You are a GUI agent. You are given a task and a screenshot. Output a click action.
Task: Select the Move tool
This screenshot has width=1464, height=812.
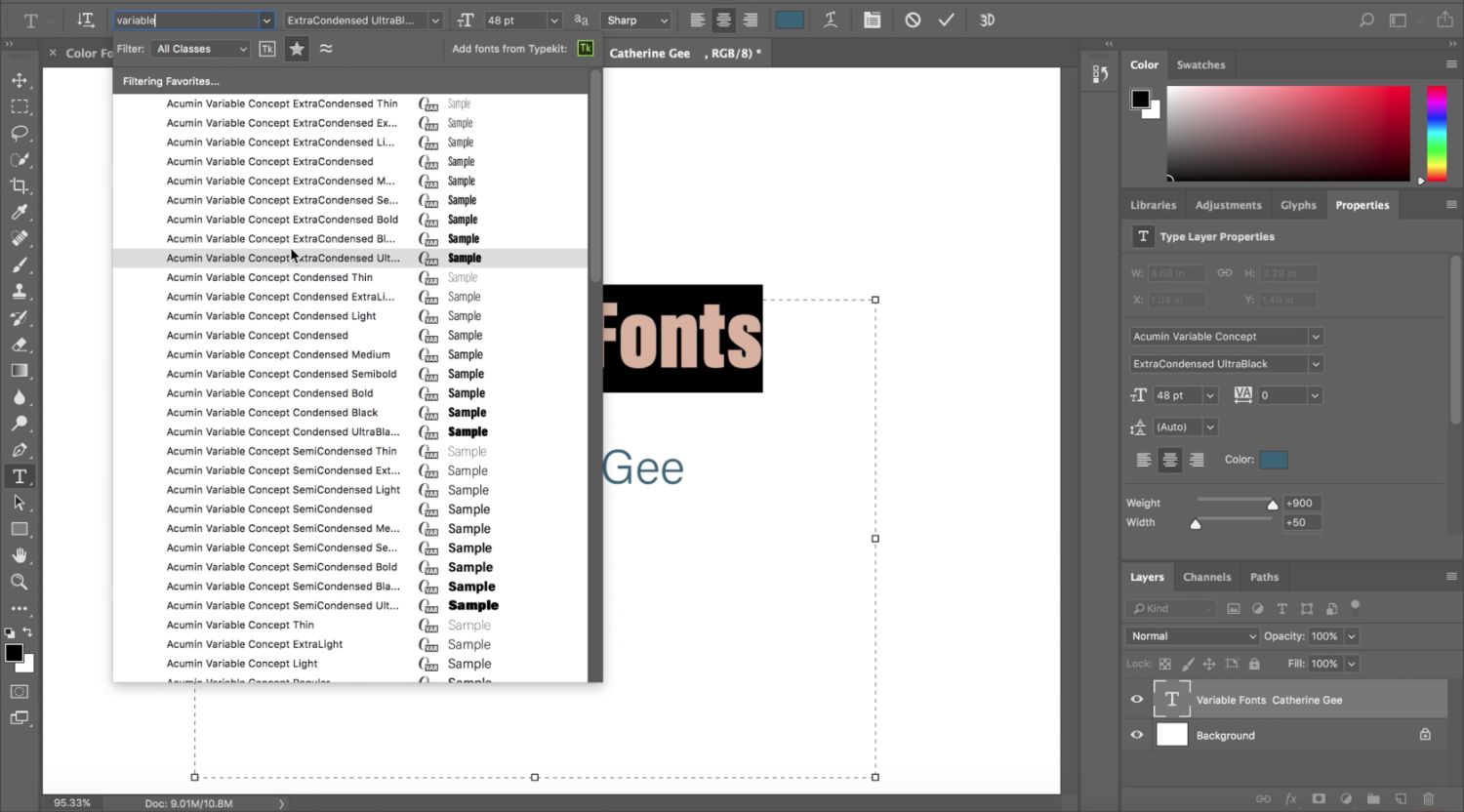20,80
